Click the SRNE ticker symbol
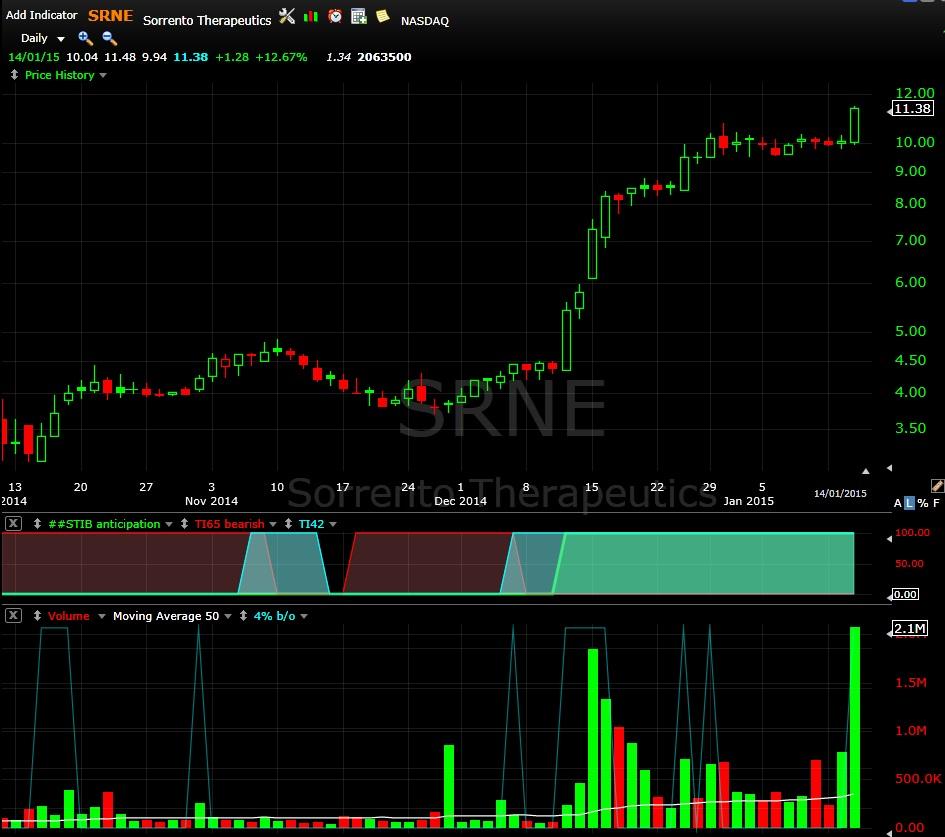The height and width of the screenshot is (837, 945). (x=110, y=16)
